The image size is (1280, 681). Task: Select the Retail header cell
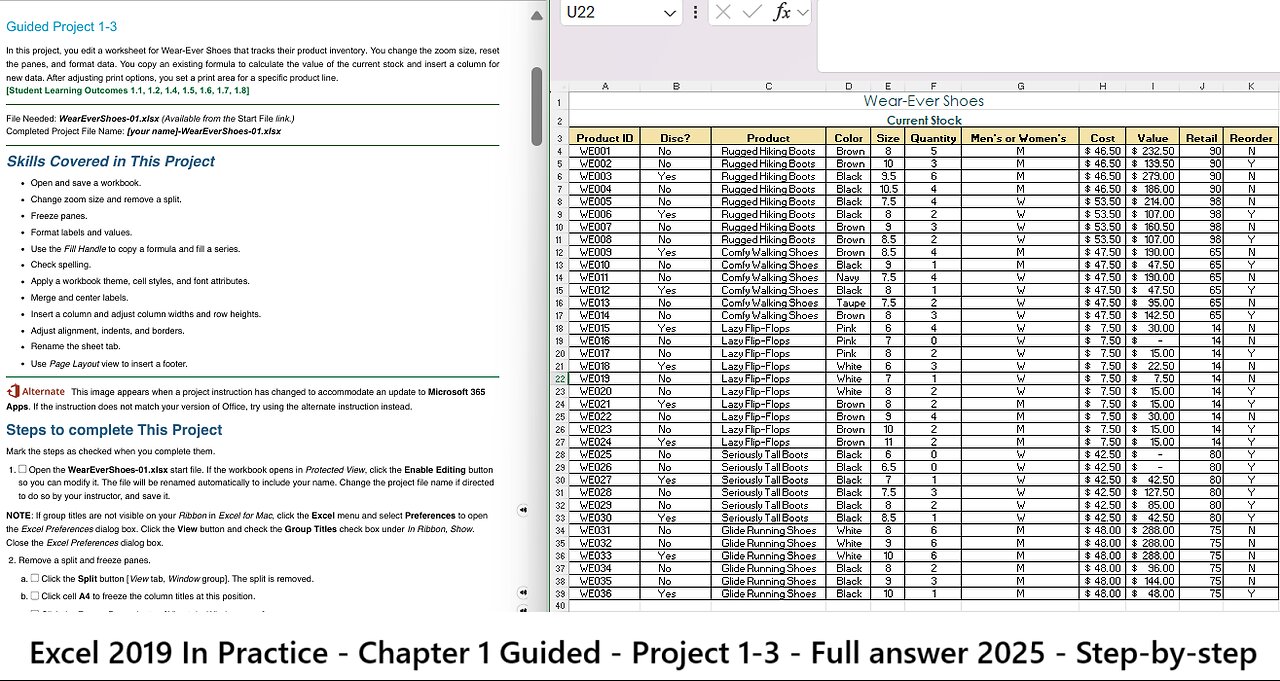point(1202,138)
